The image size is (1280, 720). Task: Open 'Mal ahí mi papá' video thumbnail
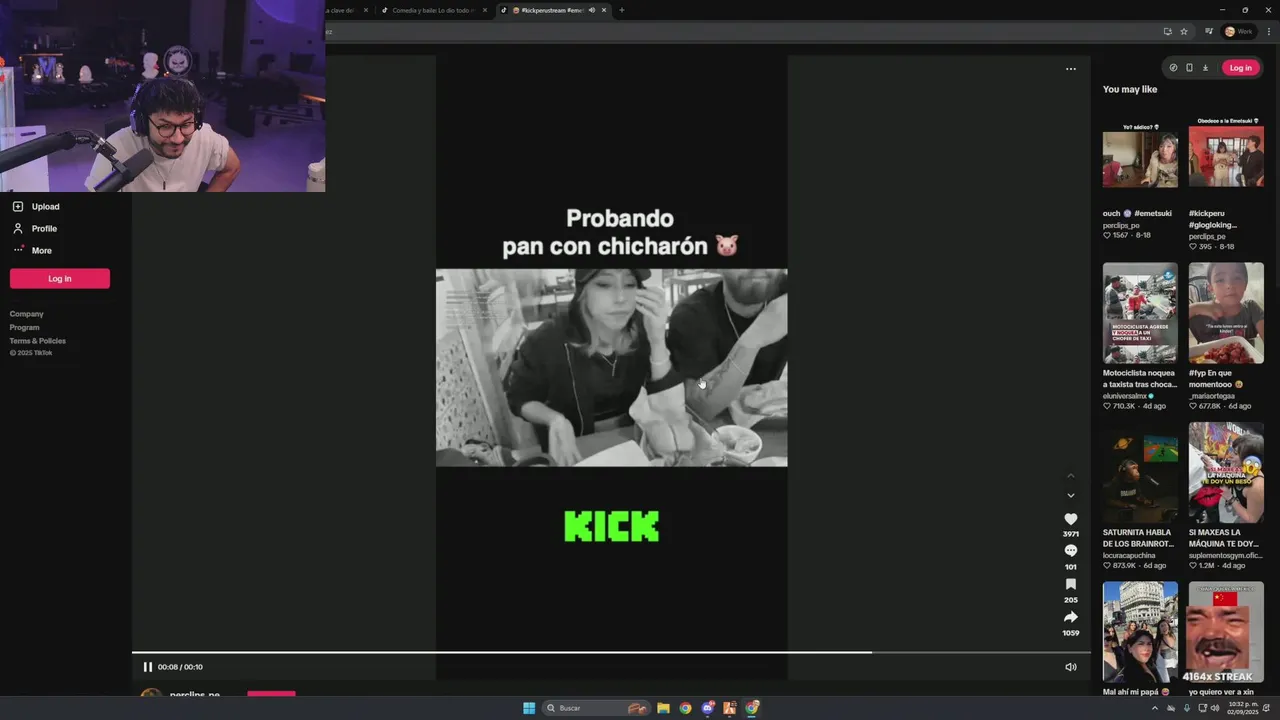pos(1140,632)
